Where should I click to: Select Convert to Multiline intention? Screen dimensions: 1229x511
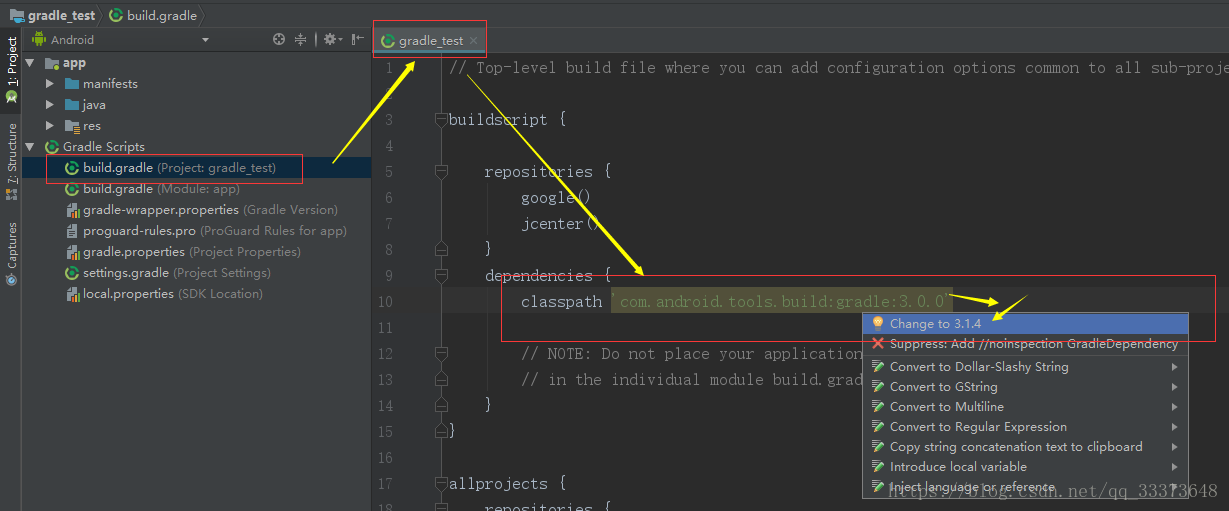1025,407
